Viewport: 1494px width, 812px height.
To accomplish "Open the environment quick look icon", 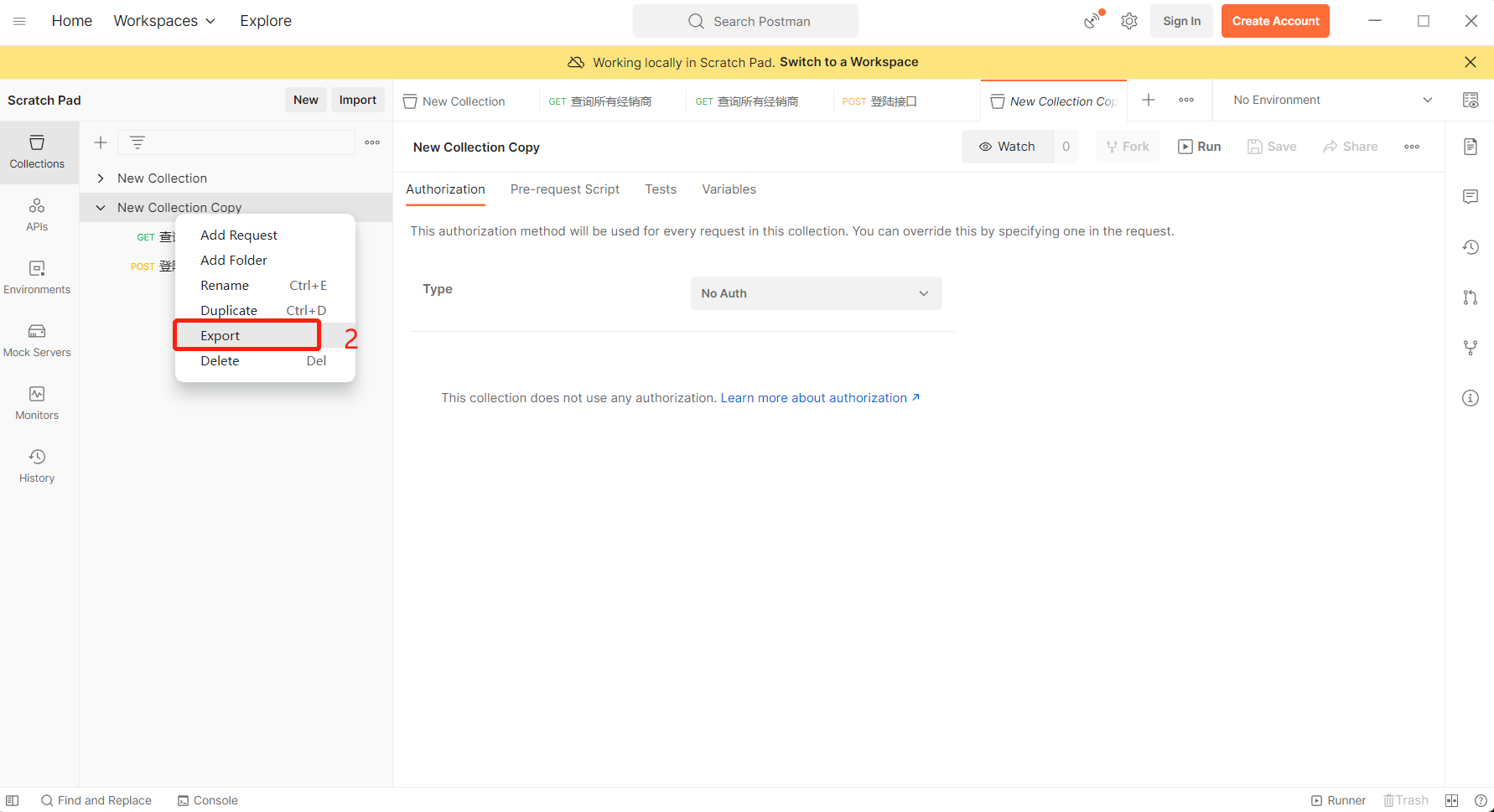I will [1471, 101].
